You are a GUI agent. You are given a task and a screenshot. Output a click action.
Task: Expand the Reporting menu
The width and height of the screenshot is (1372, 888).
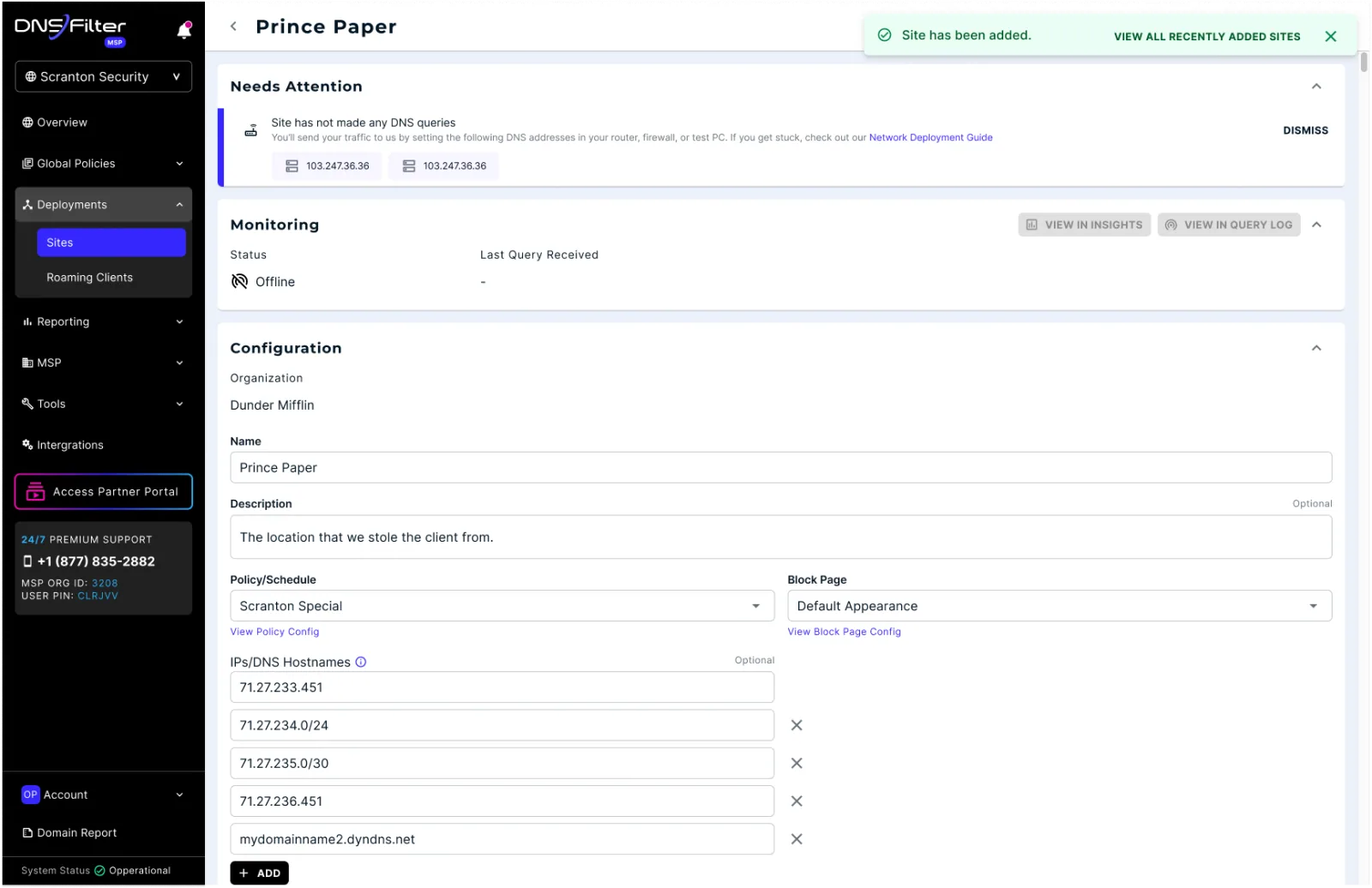pos(103,322)
